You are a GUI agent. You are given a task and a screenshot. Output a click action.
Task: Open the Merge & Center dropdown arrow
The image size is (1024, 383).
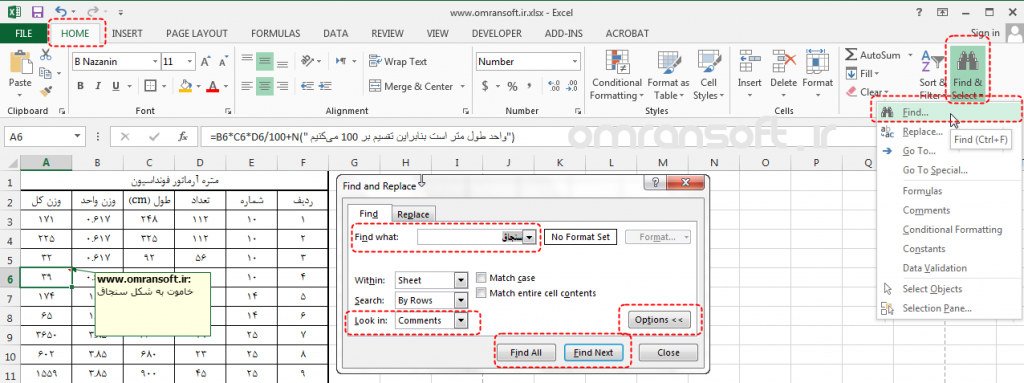462,86
